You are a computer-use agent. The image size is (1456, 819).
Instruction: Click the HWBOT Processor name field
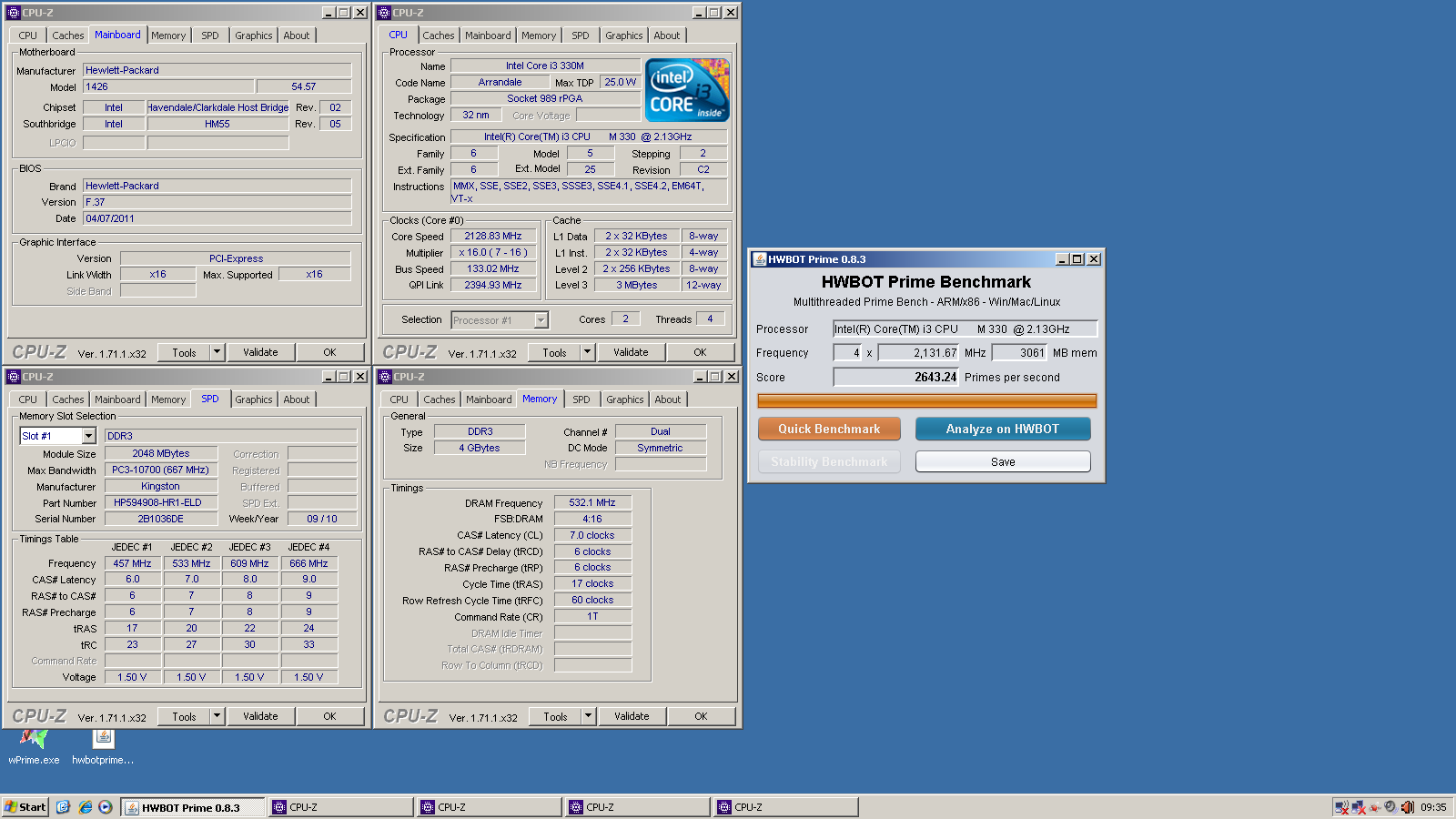(x=966, y=329)
